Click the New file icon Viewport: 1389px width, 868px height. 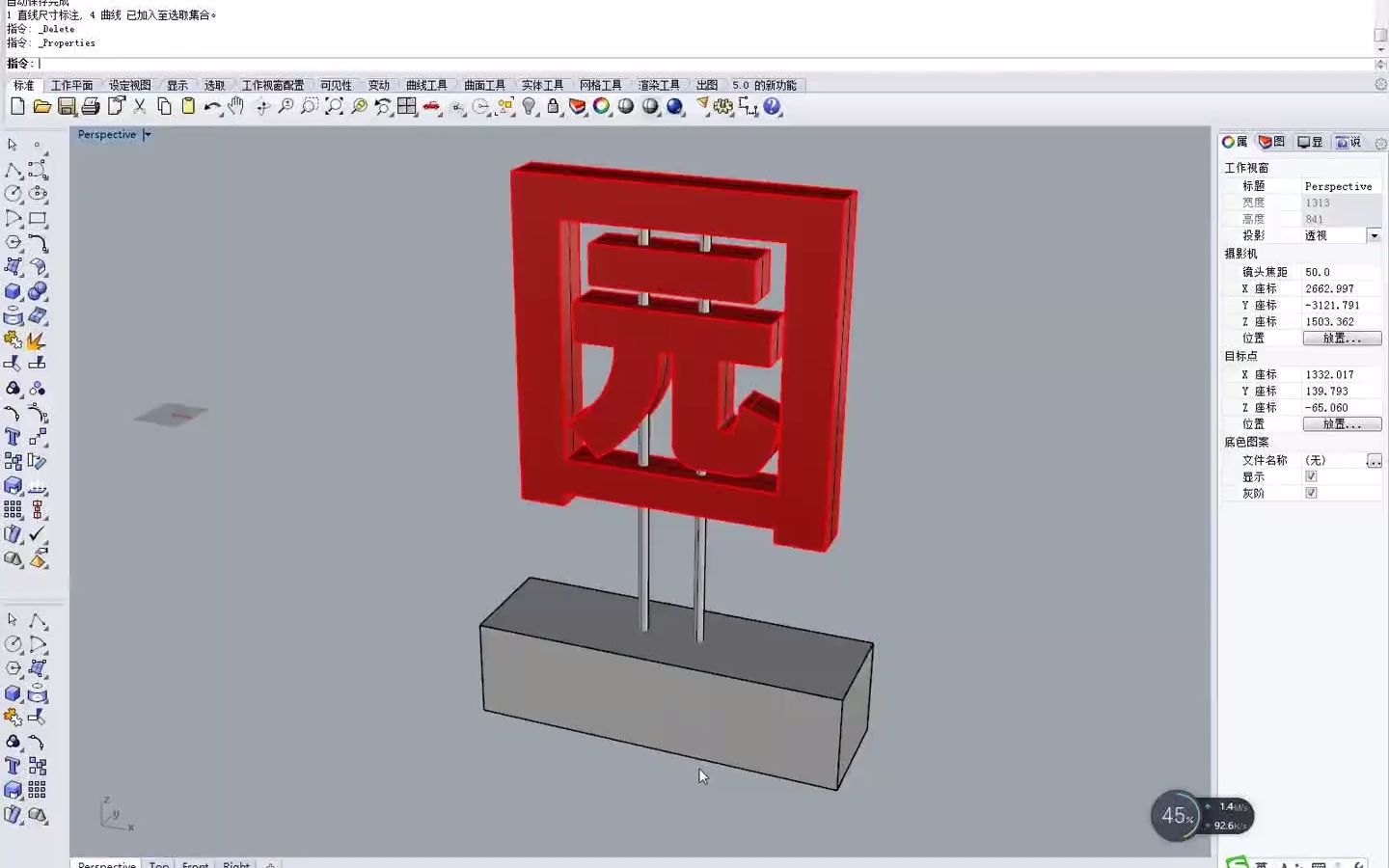pyautogui.click(x=17, y=107)
